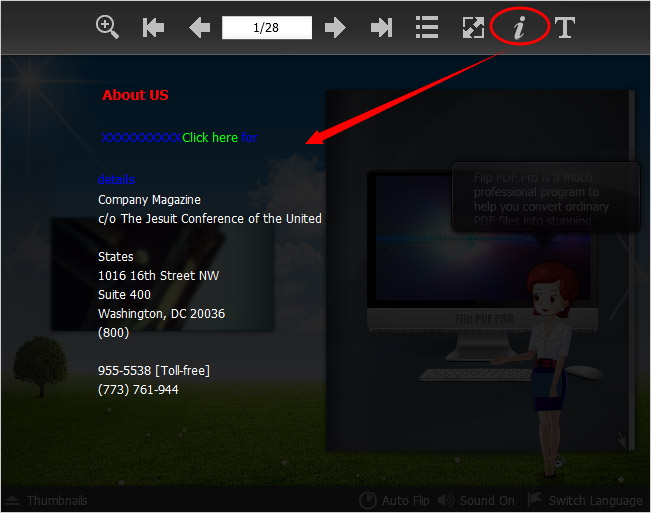This screenshot has width=651, height=513.
Task: Click the 'Suite 400' line
Action: point(124,295)
